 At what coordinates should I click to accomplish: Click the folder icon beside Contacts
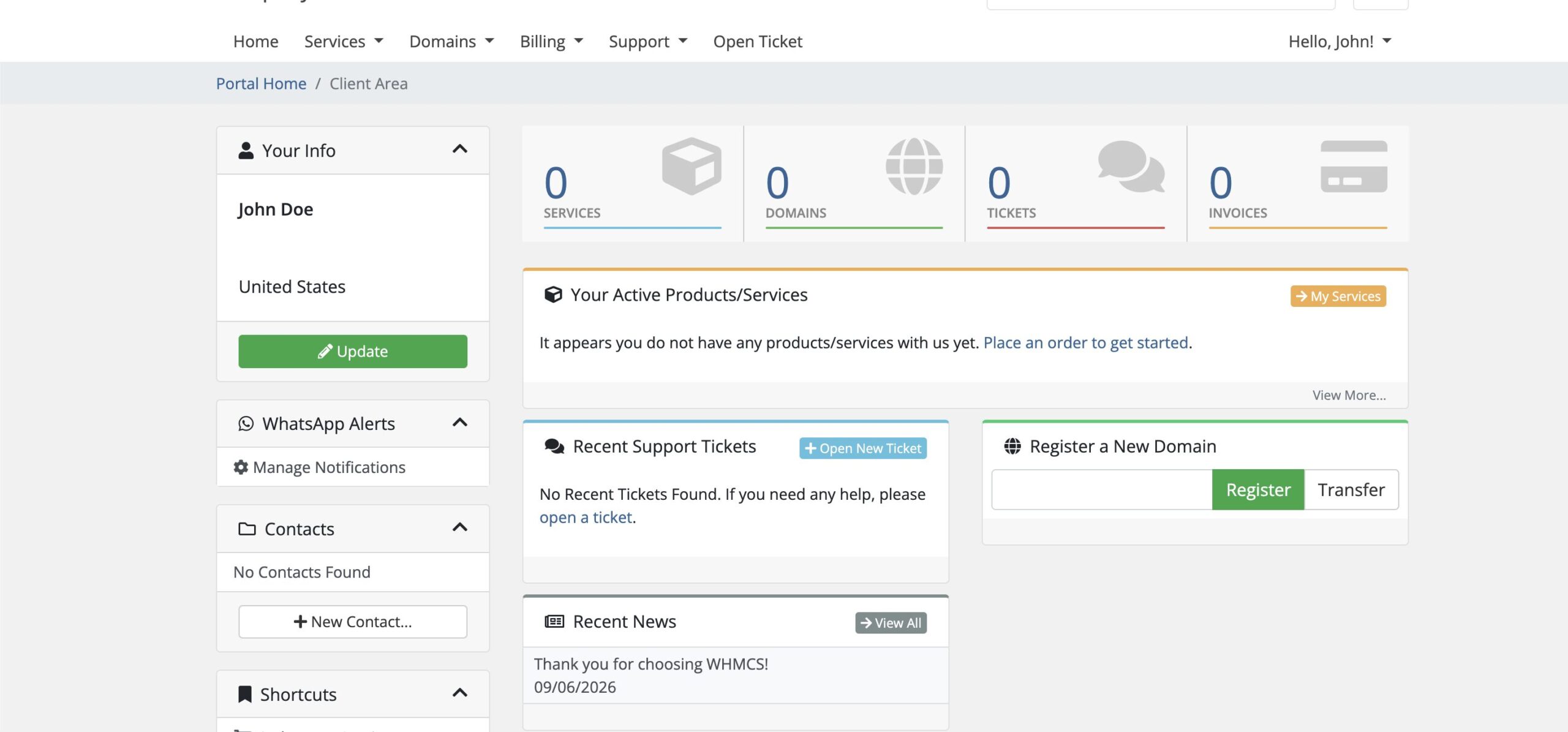pos(247,529)
